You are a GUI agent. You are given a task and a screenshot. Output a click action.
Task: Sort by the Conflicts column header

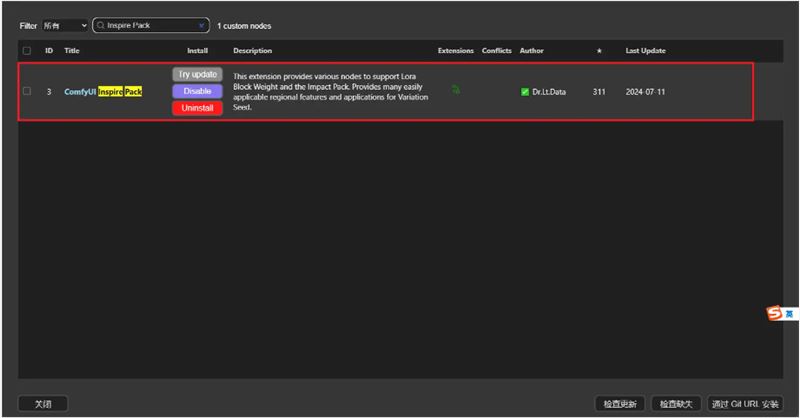(x=496, y=51)
